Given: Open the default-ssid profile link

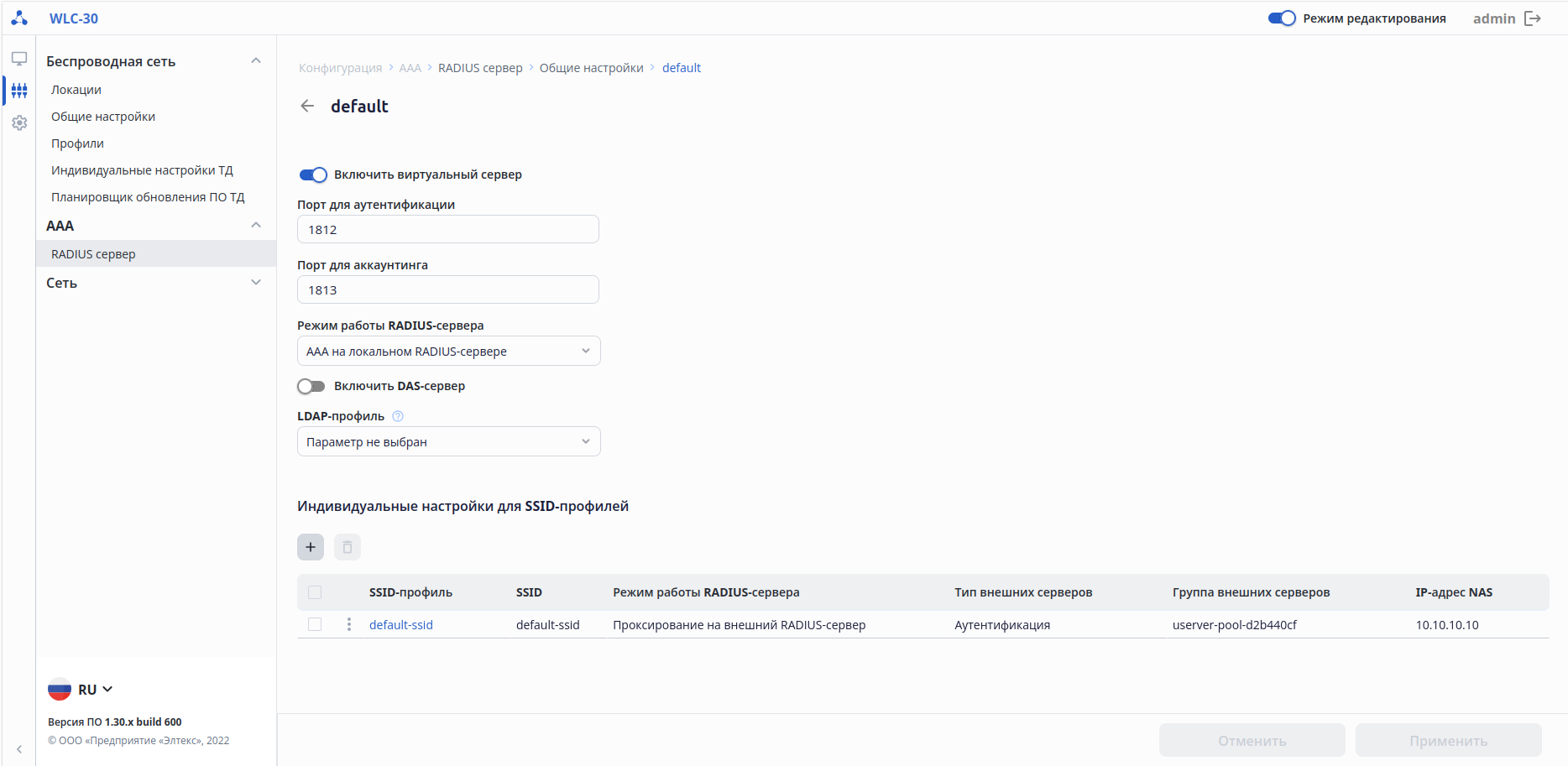Looking at the screenshot, I should (x=401, y=625).
